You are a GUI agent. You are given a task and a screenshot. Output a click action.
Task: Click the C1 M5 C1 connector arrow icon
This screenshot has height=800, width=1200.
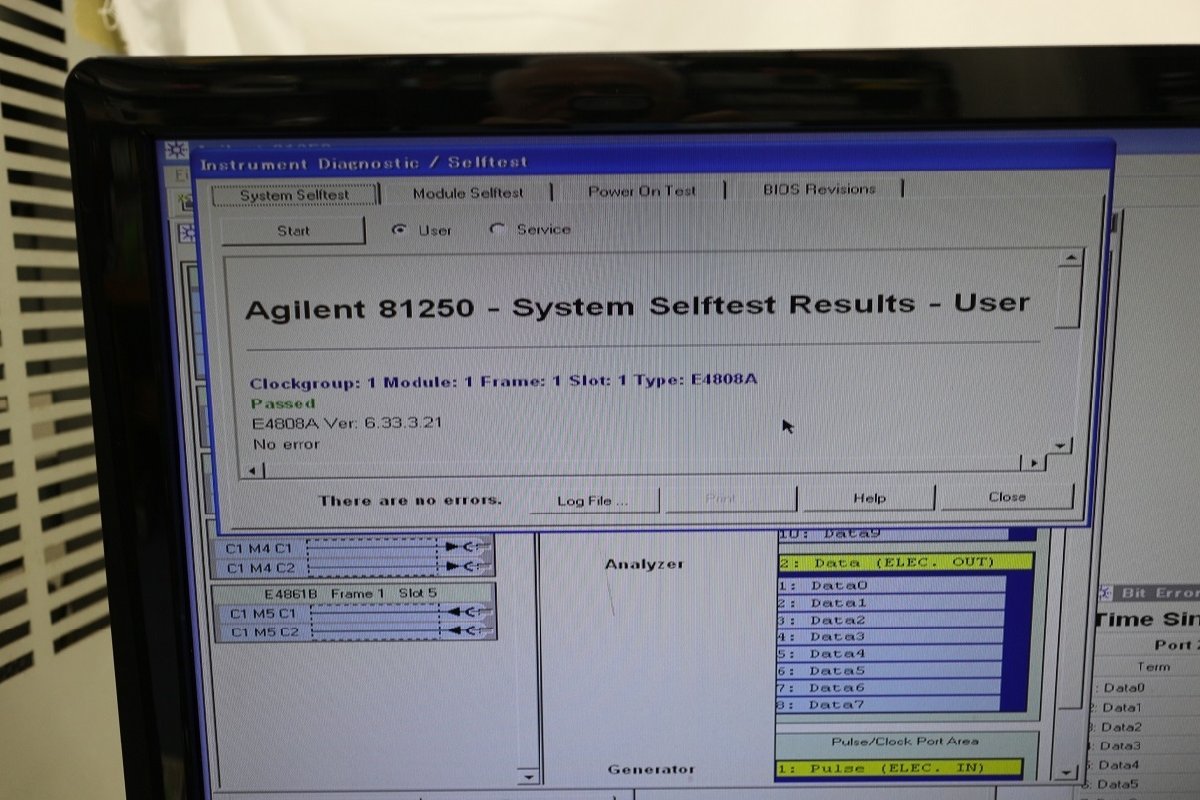click(x=467, y=612)
